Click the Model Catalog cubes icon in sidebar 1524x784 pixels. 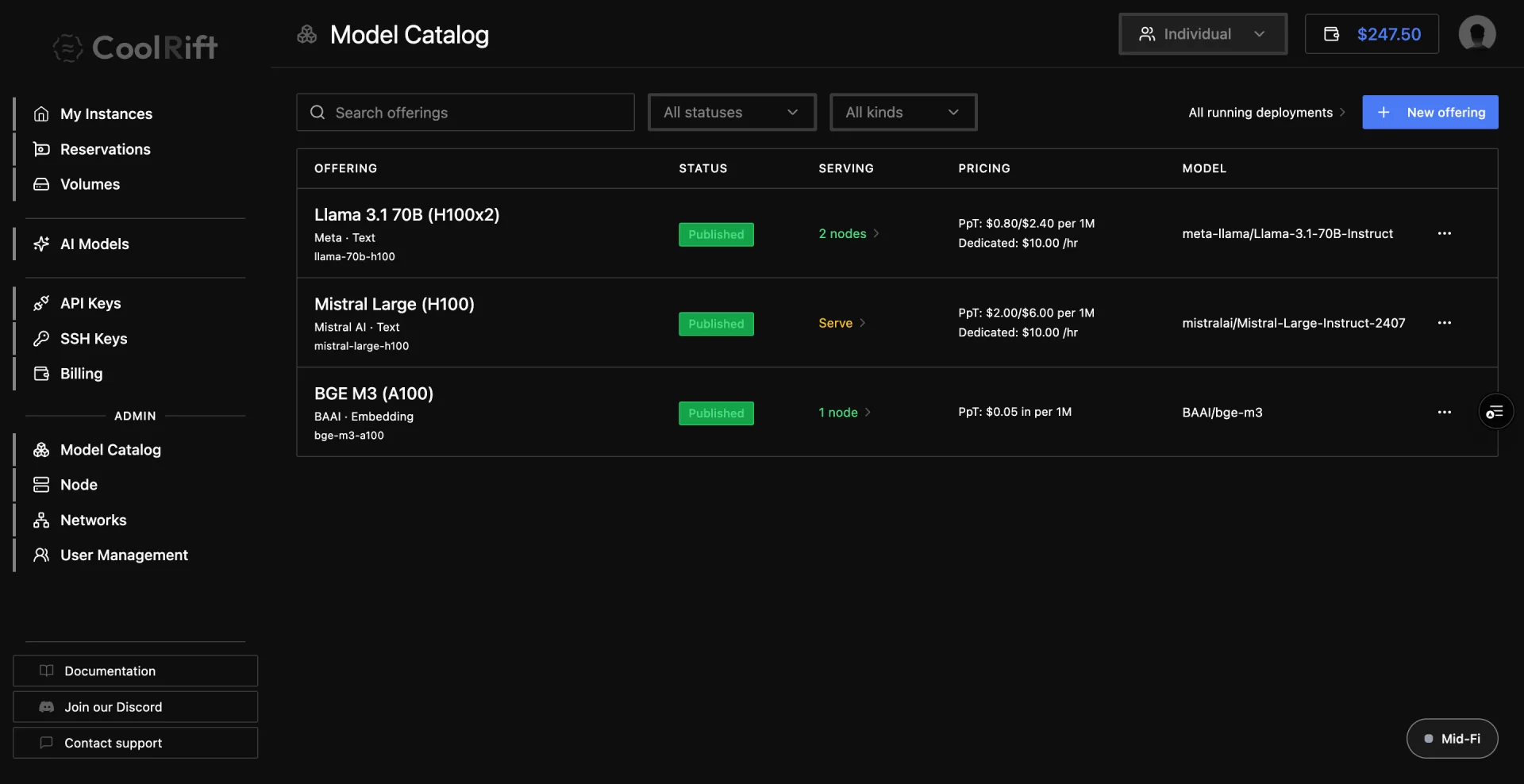pos(41,450)
